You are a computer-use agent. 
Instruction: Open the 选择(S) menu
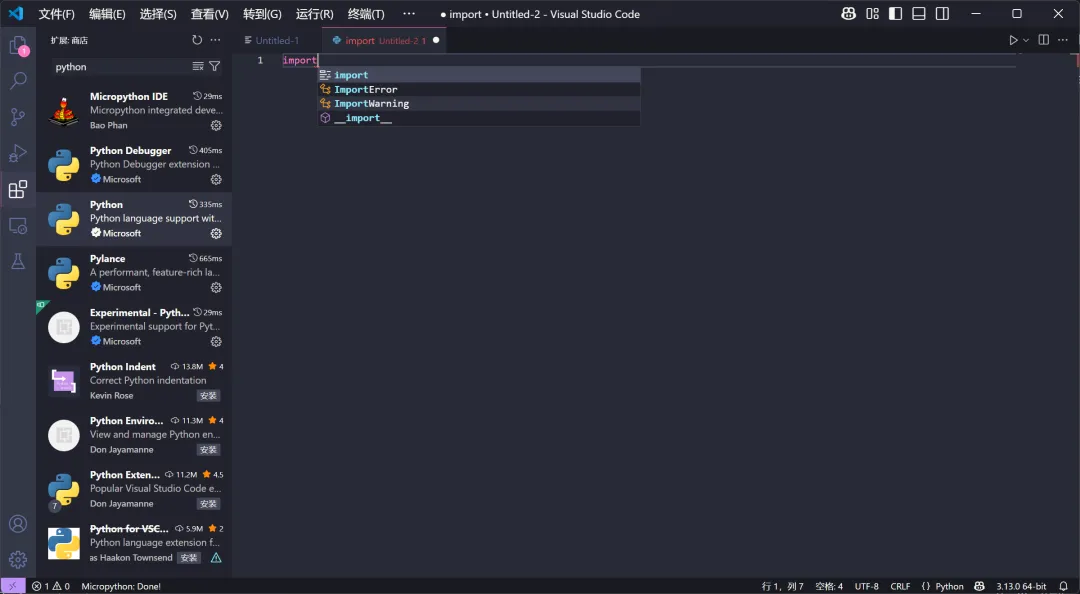pos(158,14)
